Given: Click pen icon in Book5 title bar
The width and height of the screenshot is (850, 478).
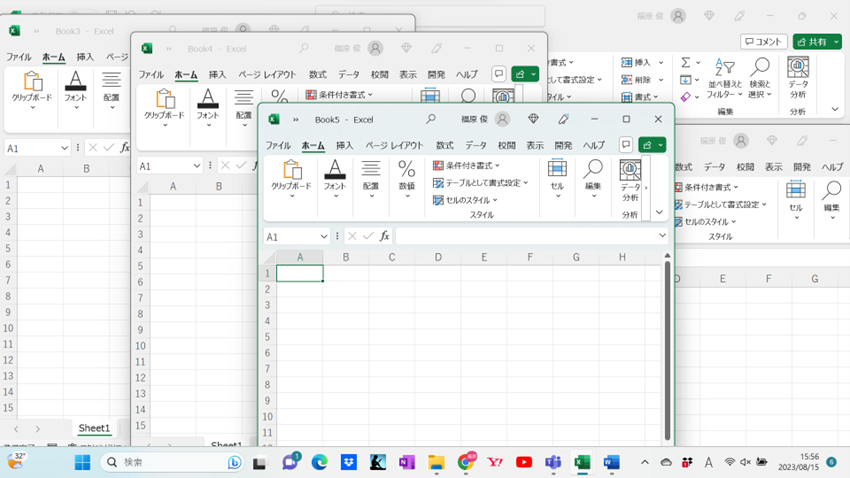Looking at the screenshot, I should click(564, 119).
